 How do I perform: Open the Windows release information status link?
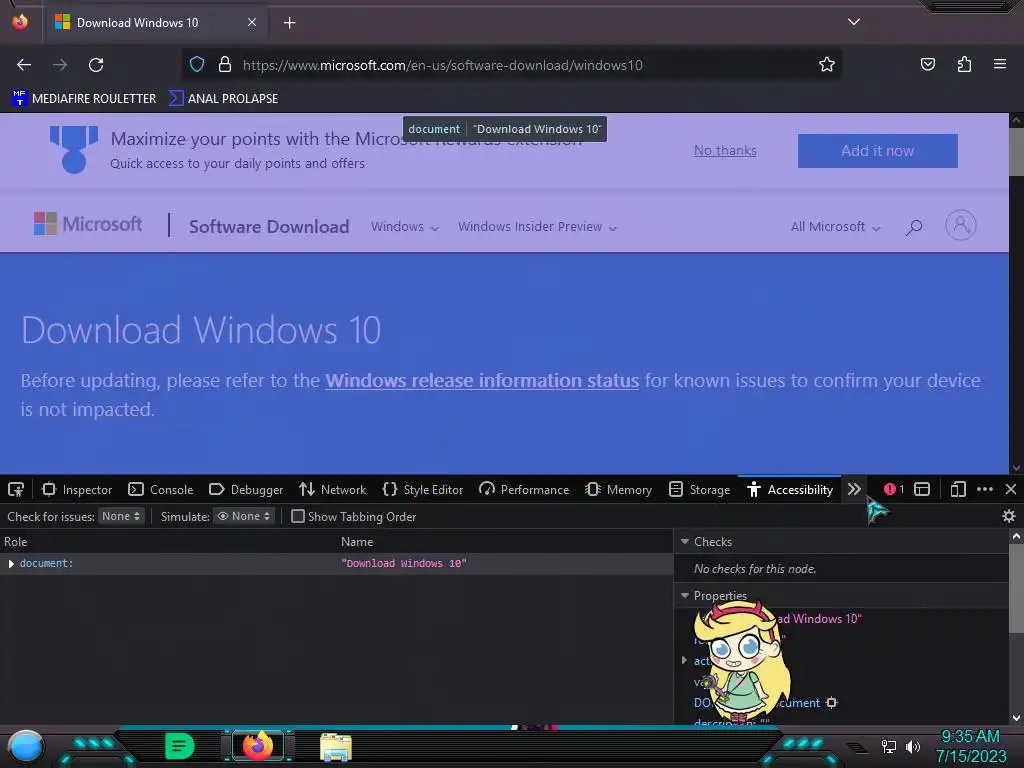(482, 380)
